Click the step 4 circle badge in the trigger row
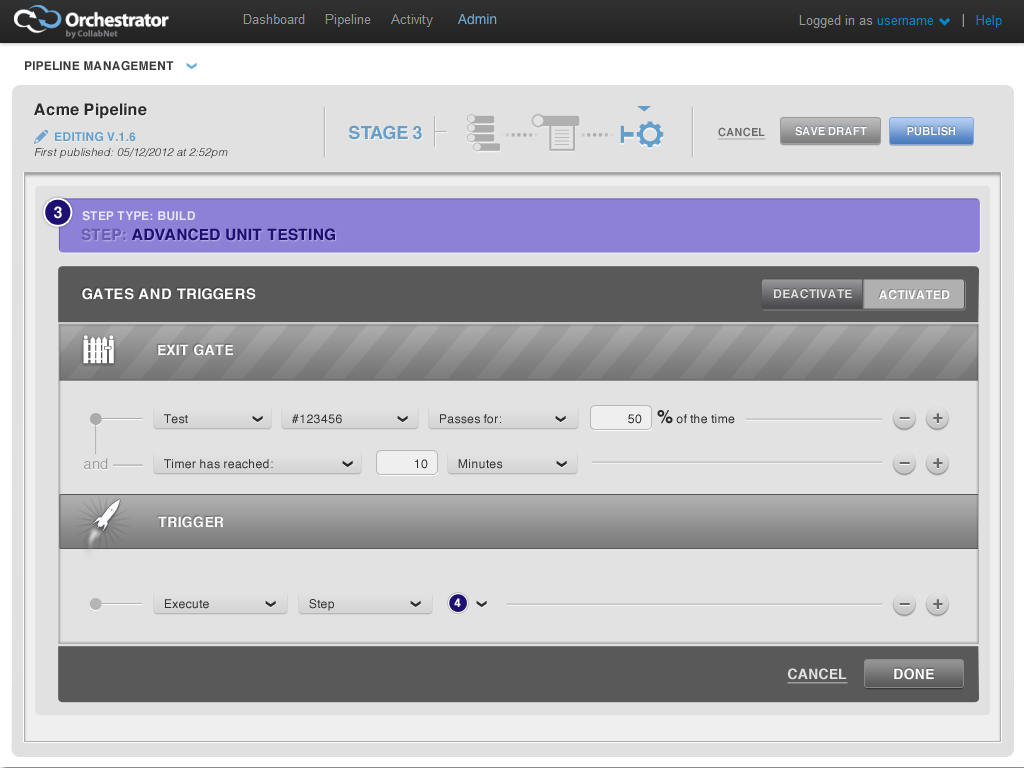 tap(458, 603)
